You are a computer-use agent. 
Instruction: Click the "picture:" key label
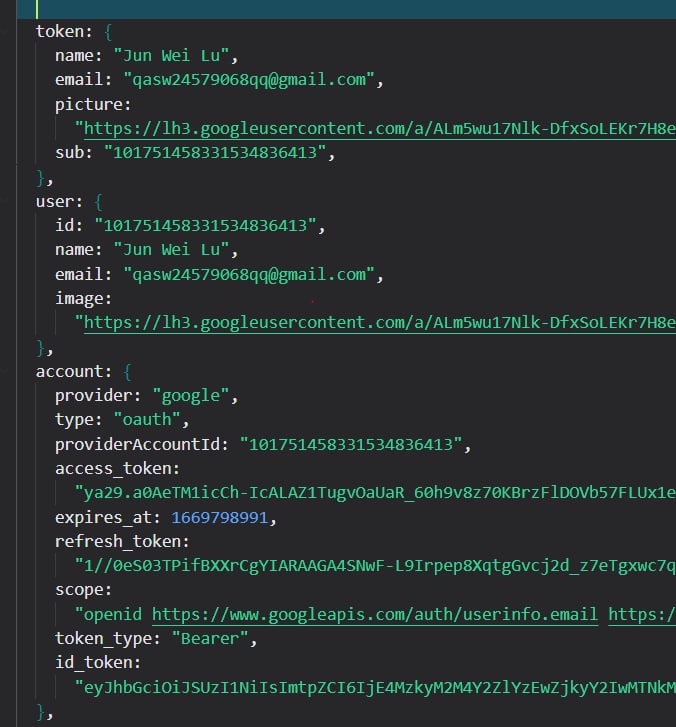tap(93, 104)
